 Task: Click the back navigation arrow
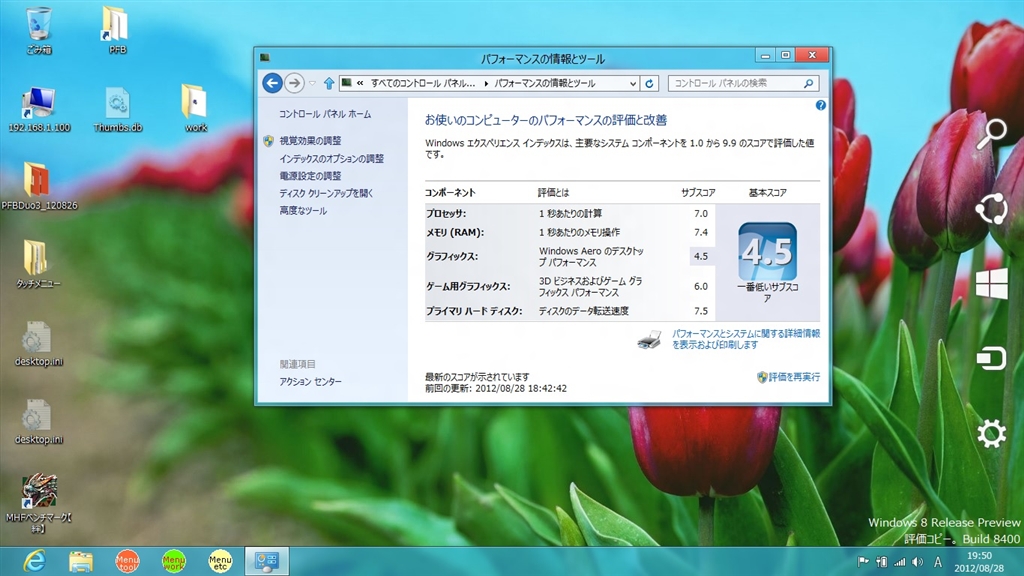point(272,83)
